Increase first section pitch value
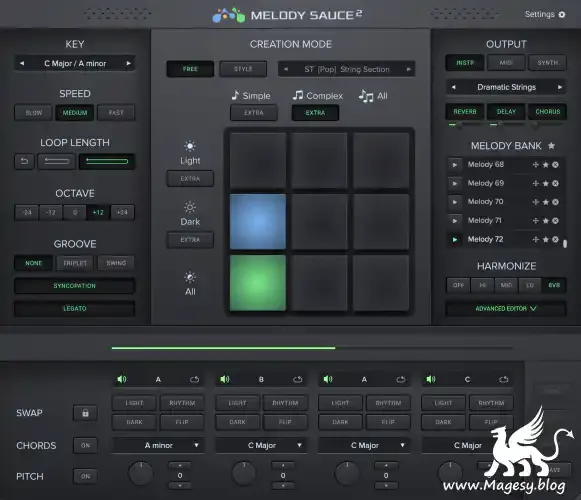 180,465
